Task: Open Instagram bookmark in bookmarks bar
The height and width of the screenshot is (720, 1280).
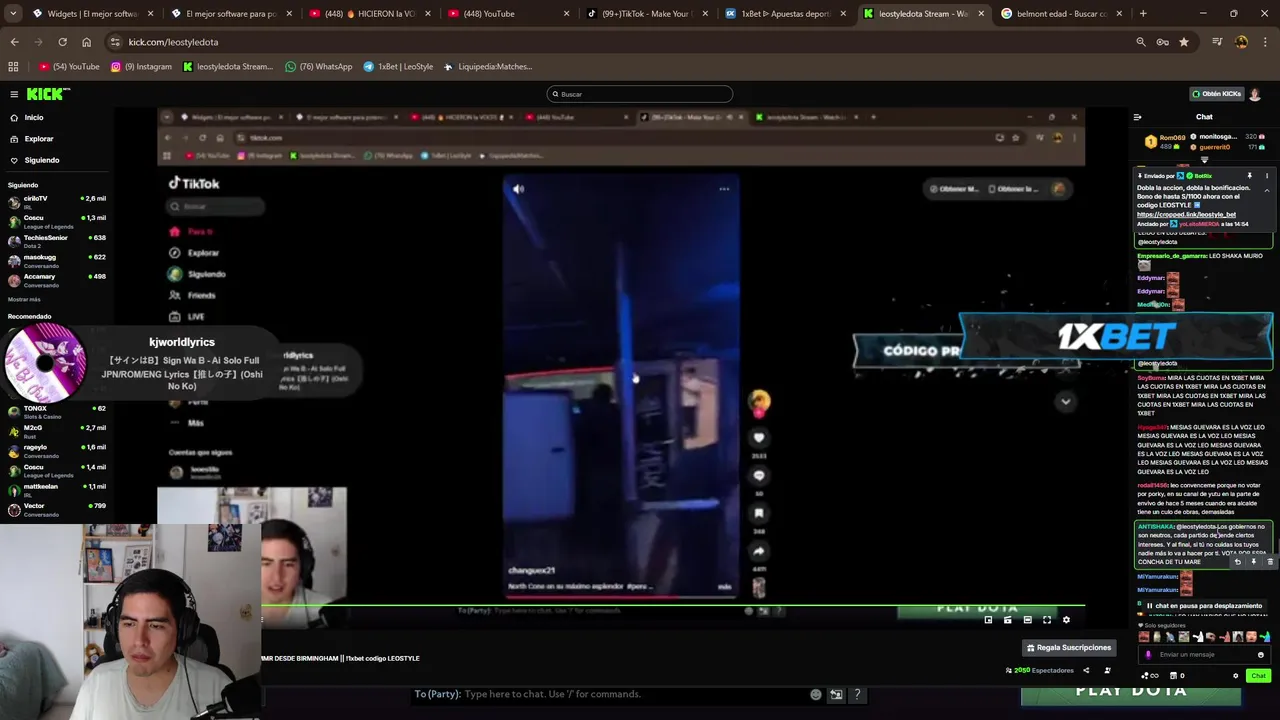Action: (142, 66)
